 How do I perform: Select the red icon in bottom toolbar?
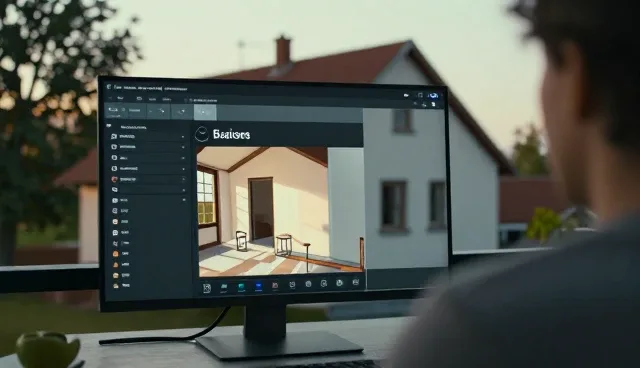[x=275, y=286]
